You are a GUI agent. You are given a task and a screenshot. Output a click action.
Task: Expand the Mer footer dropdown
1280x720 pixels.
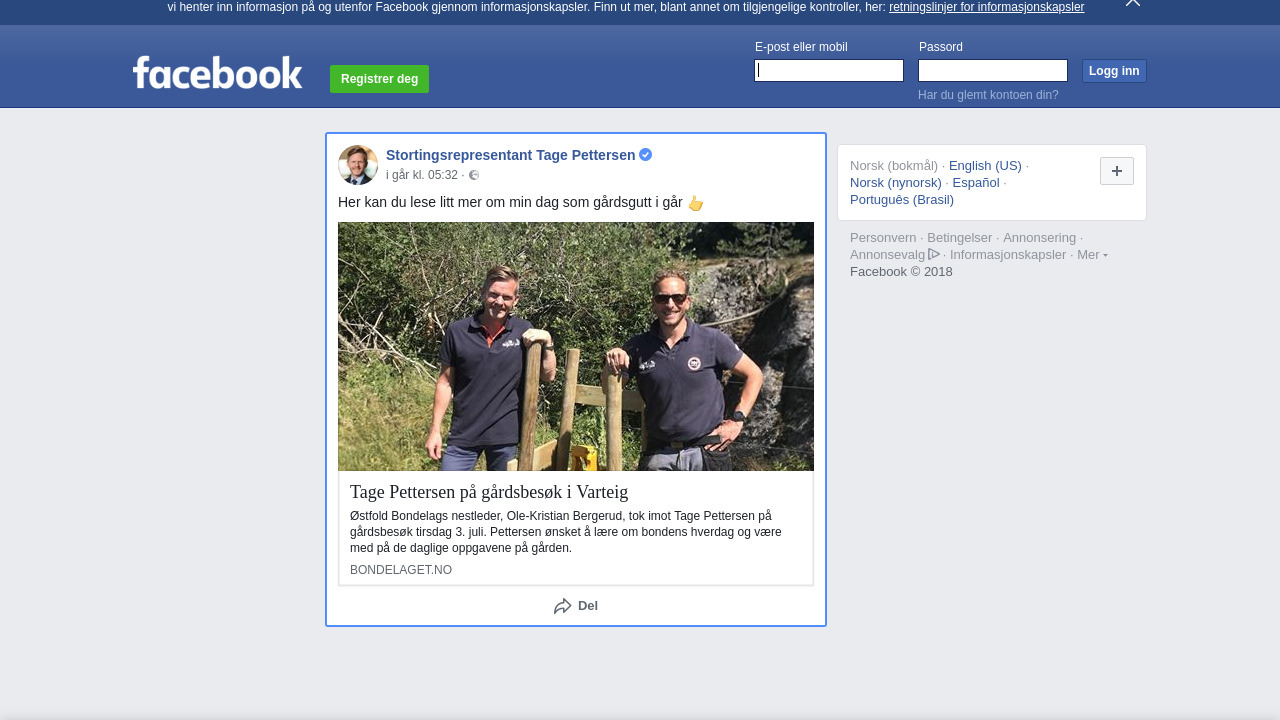(1092, 255)
